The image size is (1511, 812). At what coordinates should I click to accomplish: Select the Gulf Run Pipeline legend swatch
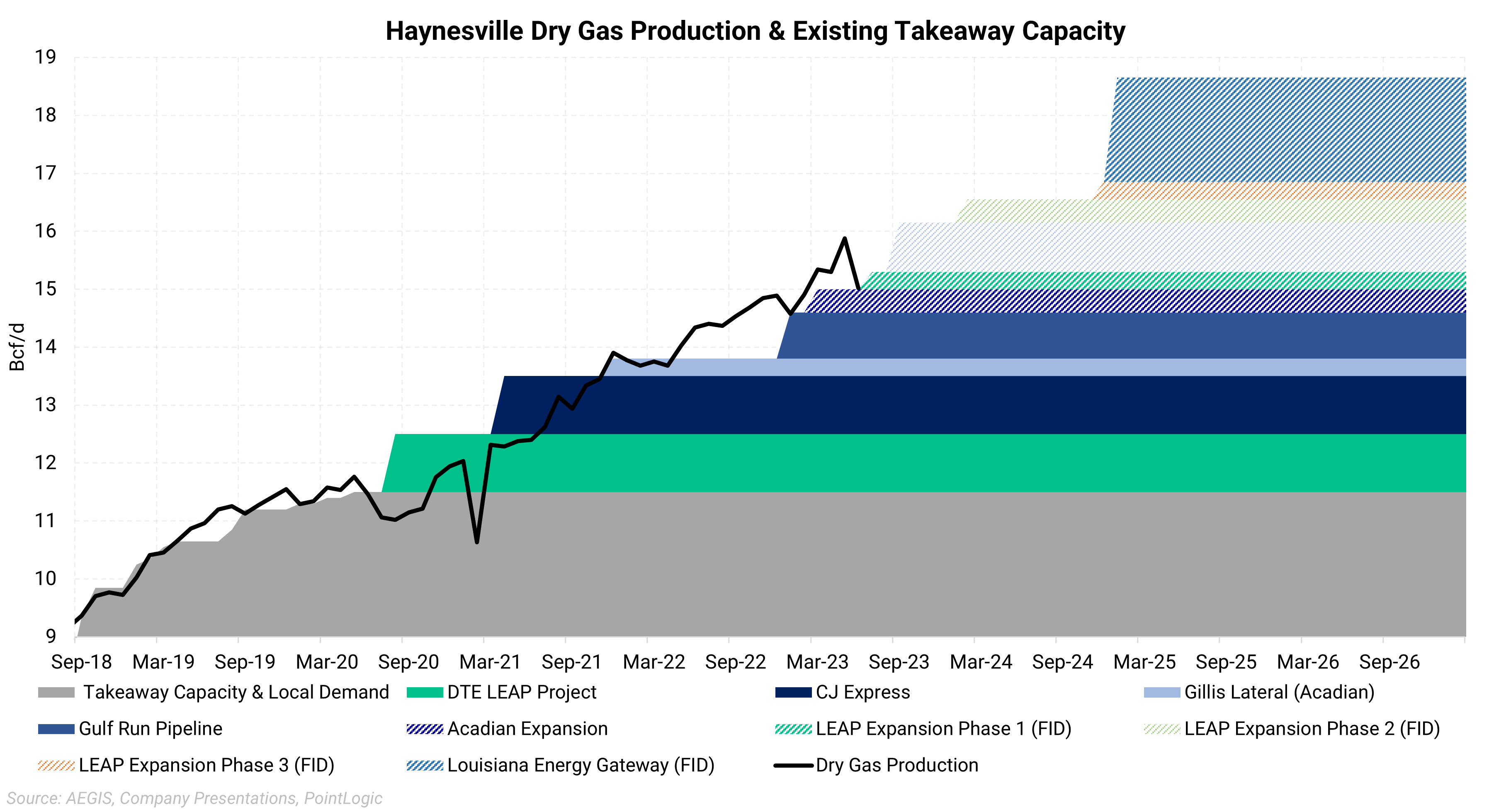(x=56, y=729)
